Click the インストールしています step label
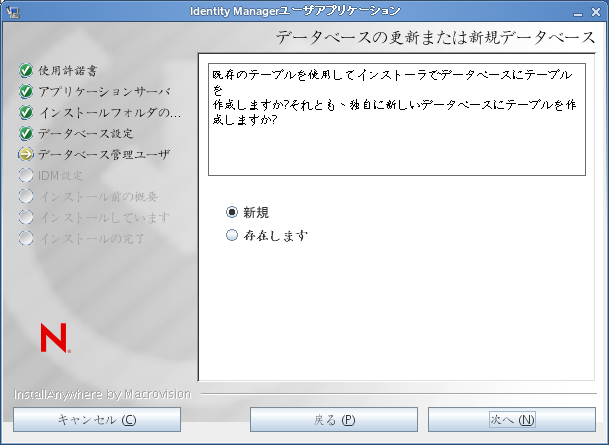Image resolution: width=609 pixels, height=445 pixels. [105, 217]
